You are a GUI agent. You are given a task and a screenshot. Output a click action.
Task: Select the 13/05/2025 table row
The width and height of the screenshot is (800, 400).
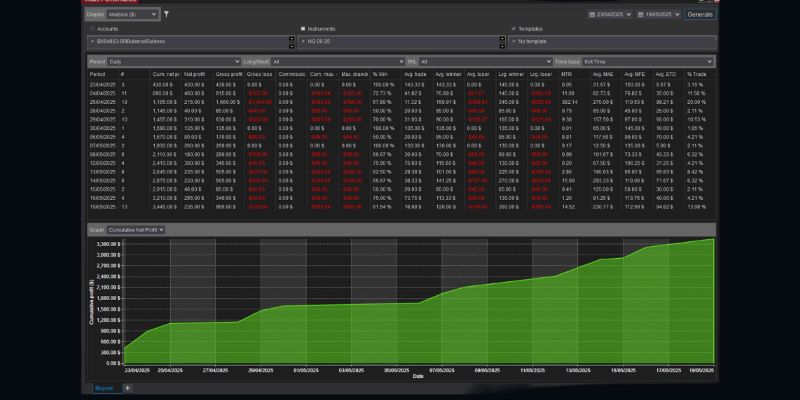[402, 172]
